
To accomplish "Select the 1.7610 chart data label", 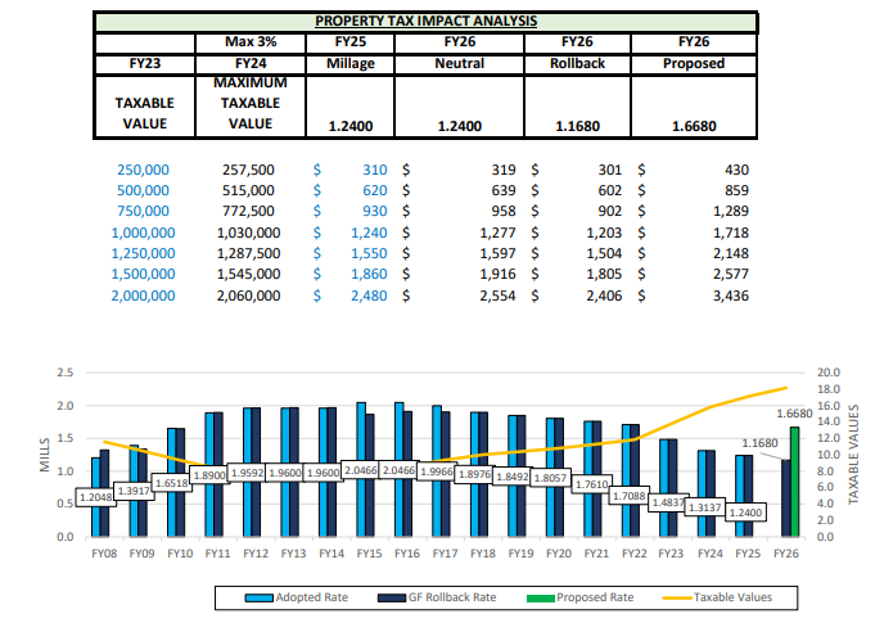I will [592, 484].
